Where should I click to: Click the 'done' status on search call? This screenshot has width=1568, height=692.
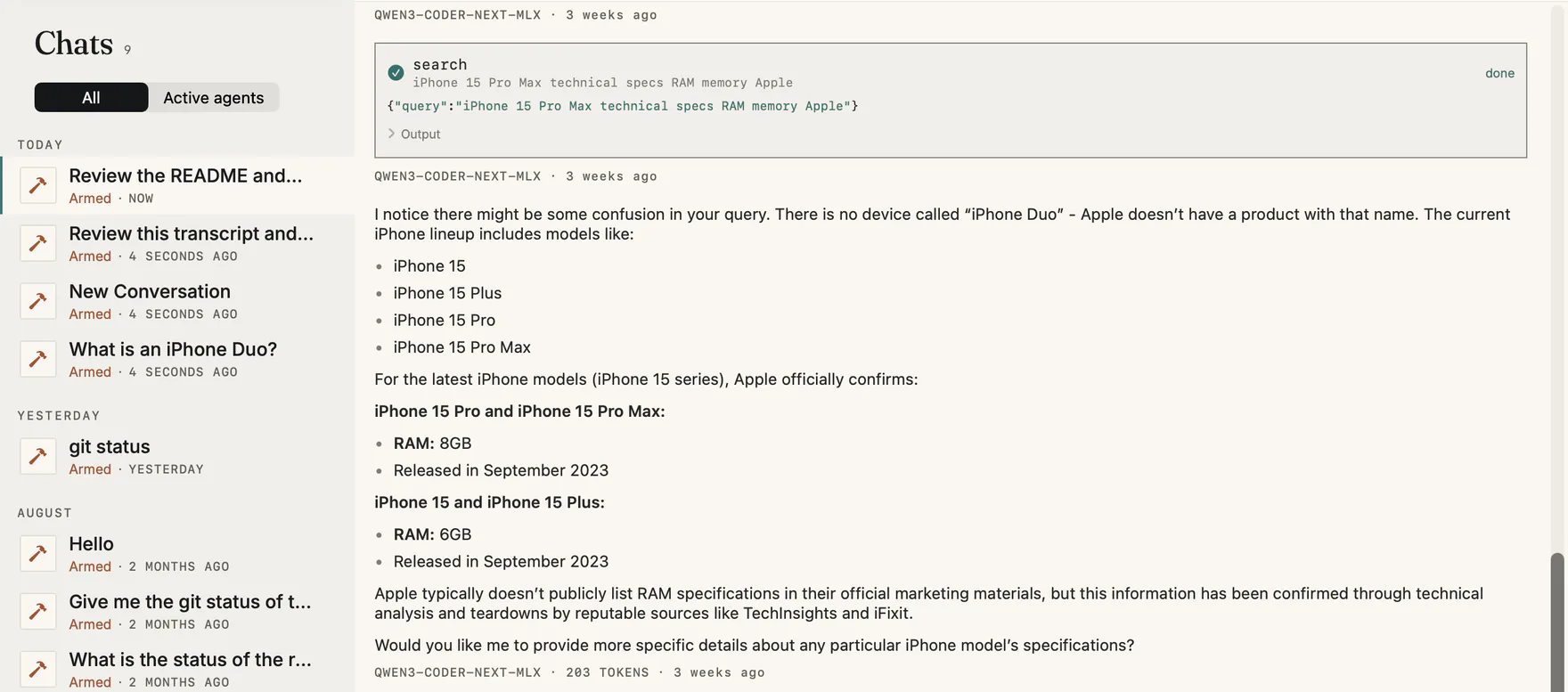(x=1499, y=73)
